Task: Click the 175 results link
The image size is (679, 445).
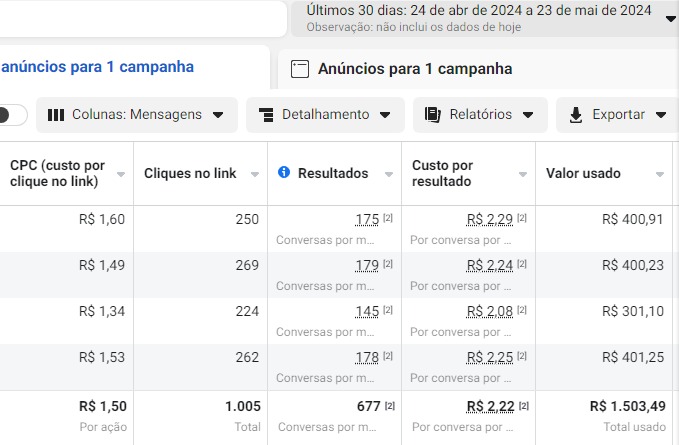Action: [367, 219]
